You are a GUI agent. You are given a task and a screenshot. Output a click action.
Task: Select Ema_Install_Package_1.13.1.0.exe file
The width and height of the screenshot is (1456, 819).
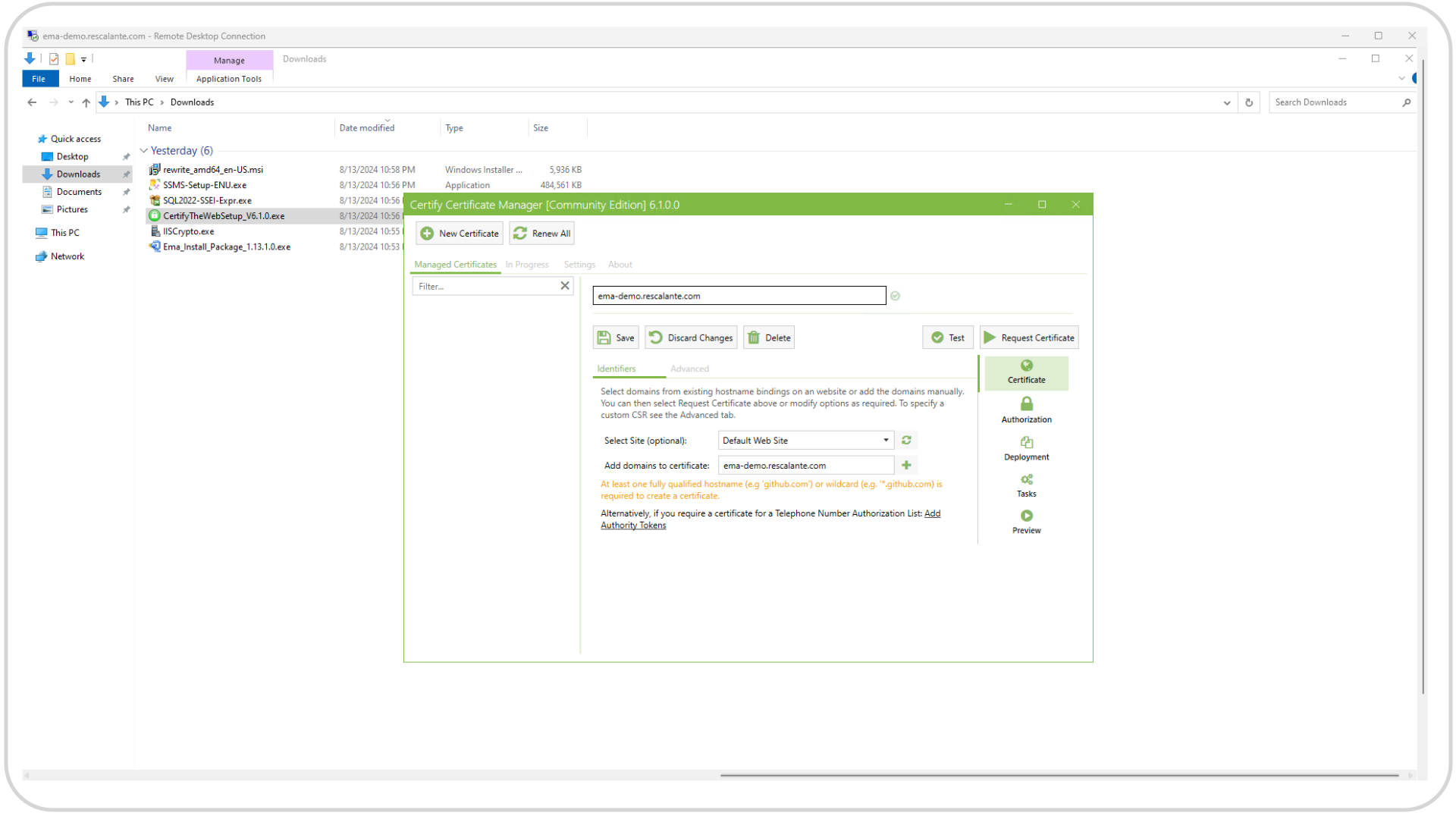click(227, 247)
